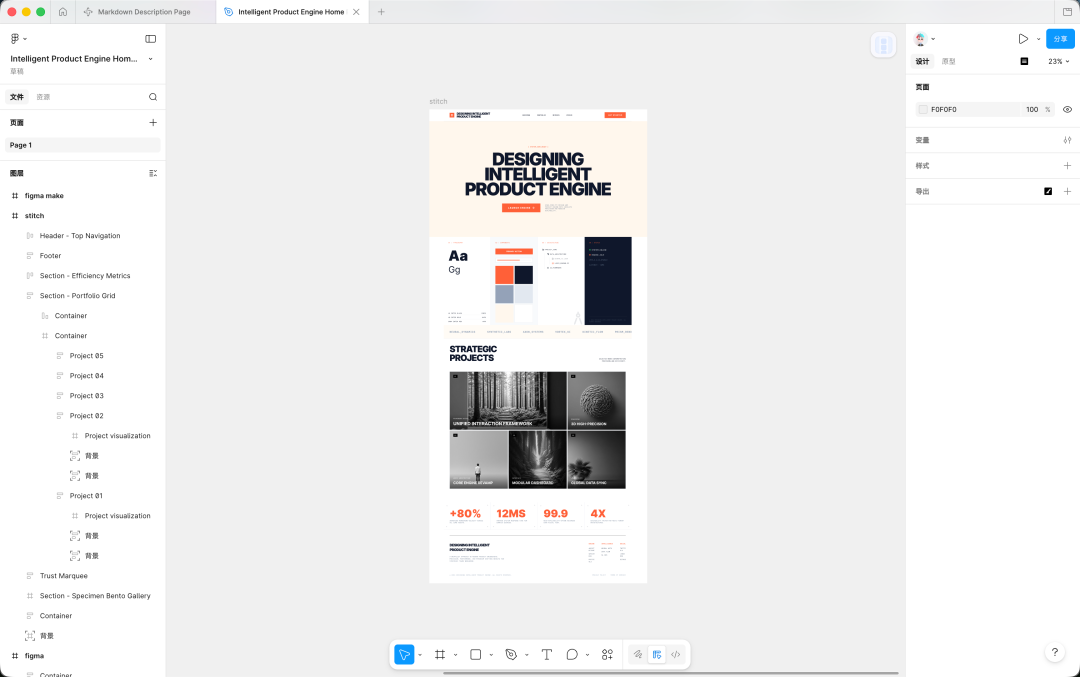This screenshot has height=677, width=1080.
Task: Select the Trust Marquee layer
Action: (63, 576)
